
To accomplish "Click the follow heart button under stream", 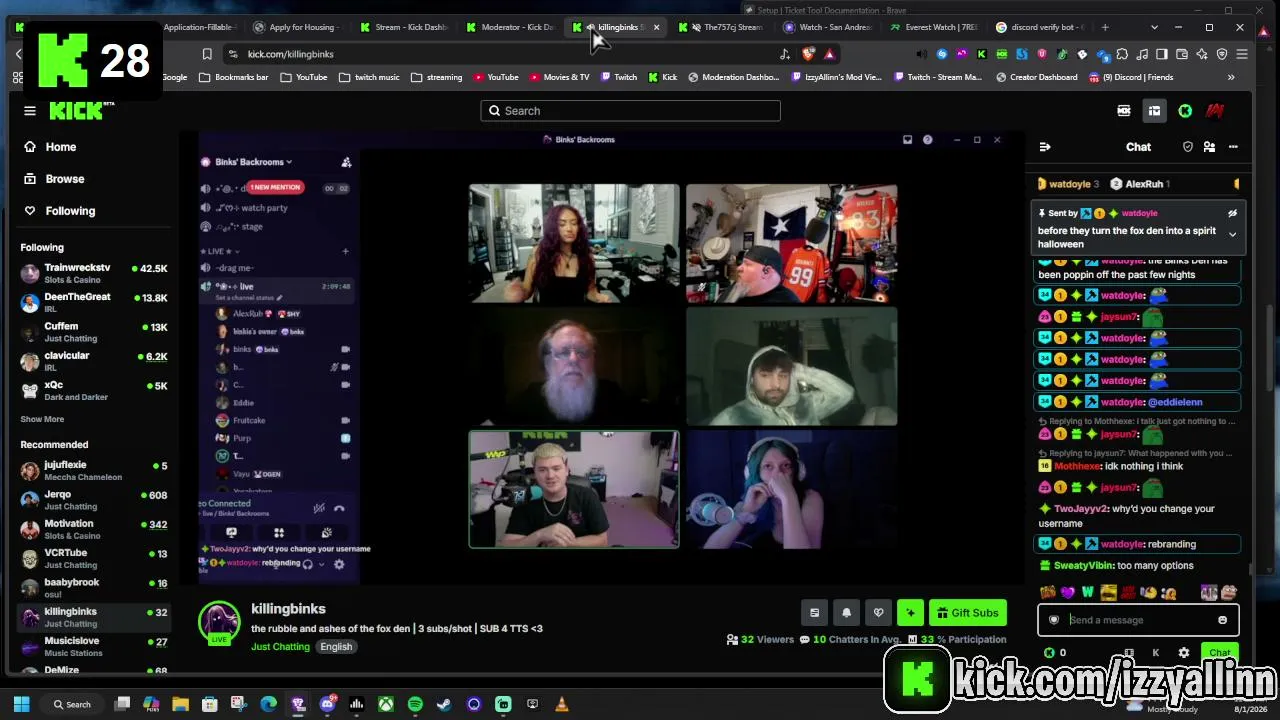I will click(x=878, y=613).
